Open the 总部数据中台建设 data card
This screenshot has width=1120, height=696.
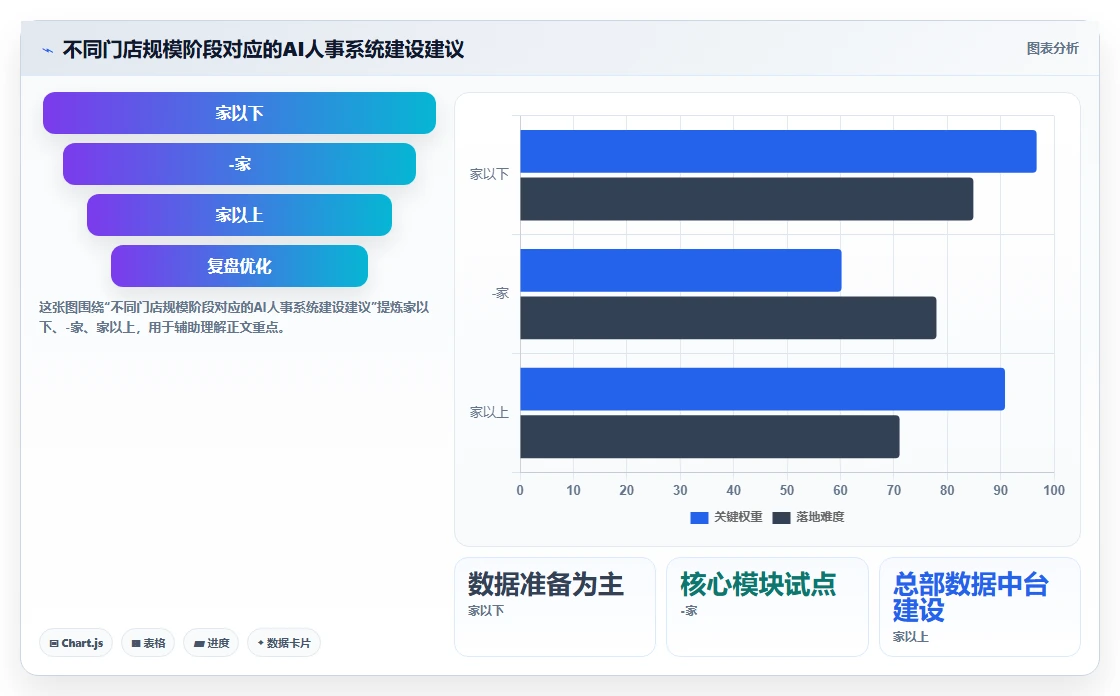979,607
